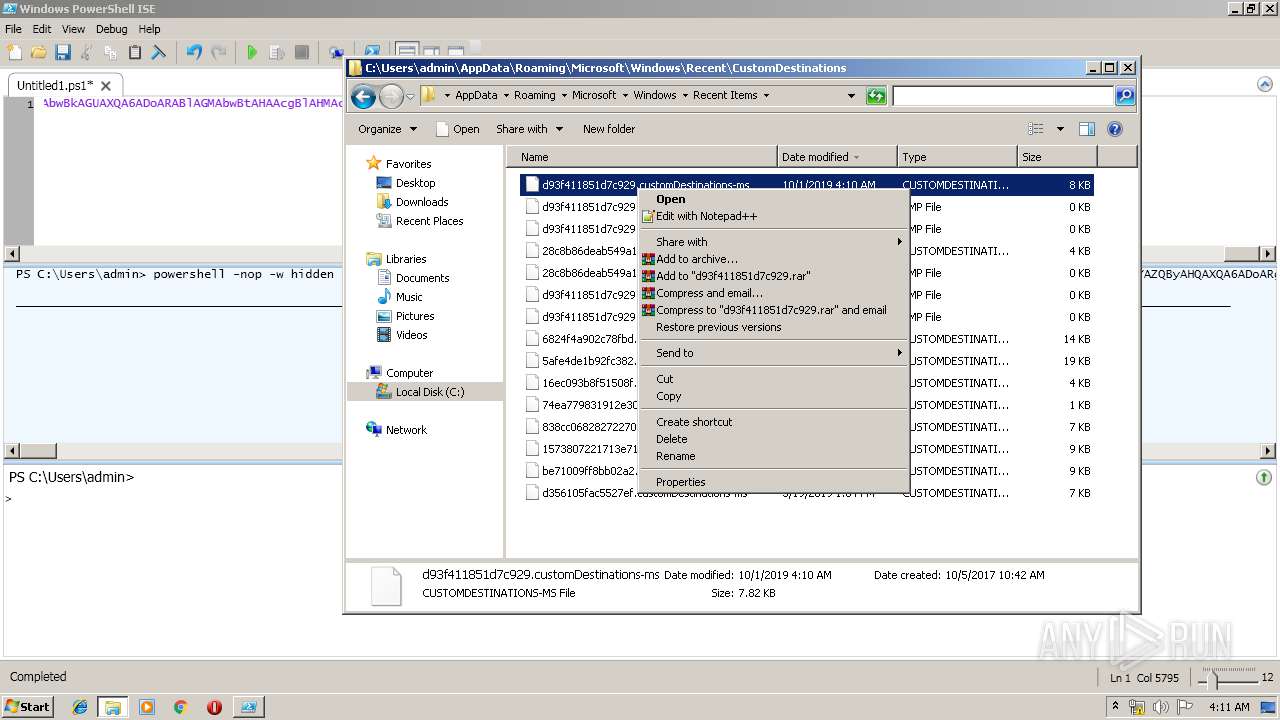Choose Delete in the context menu
Image resolution: width=1280 pixels, height=720 pixels.
774,439
